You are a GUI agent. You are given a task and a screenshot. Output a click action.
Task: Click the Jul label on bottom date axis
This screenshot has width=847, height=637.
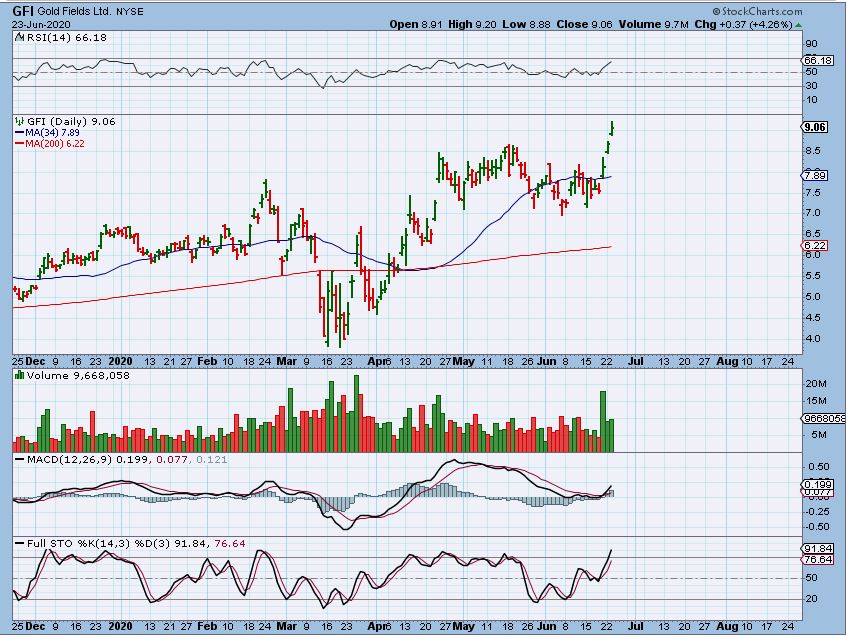tap(635, 626)
